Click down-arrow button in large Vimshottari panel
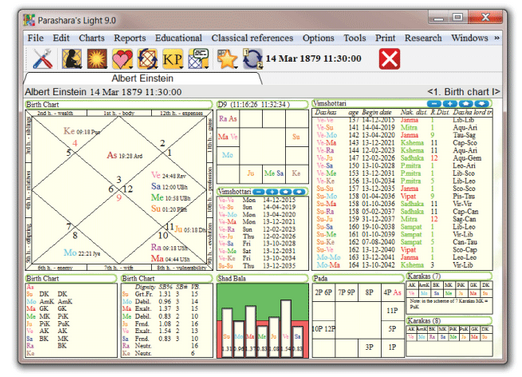Viewport: 522px width, 377px height. click(x=482, y=104)
